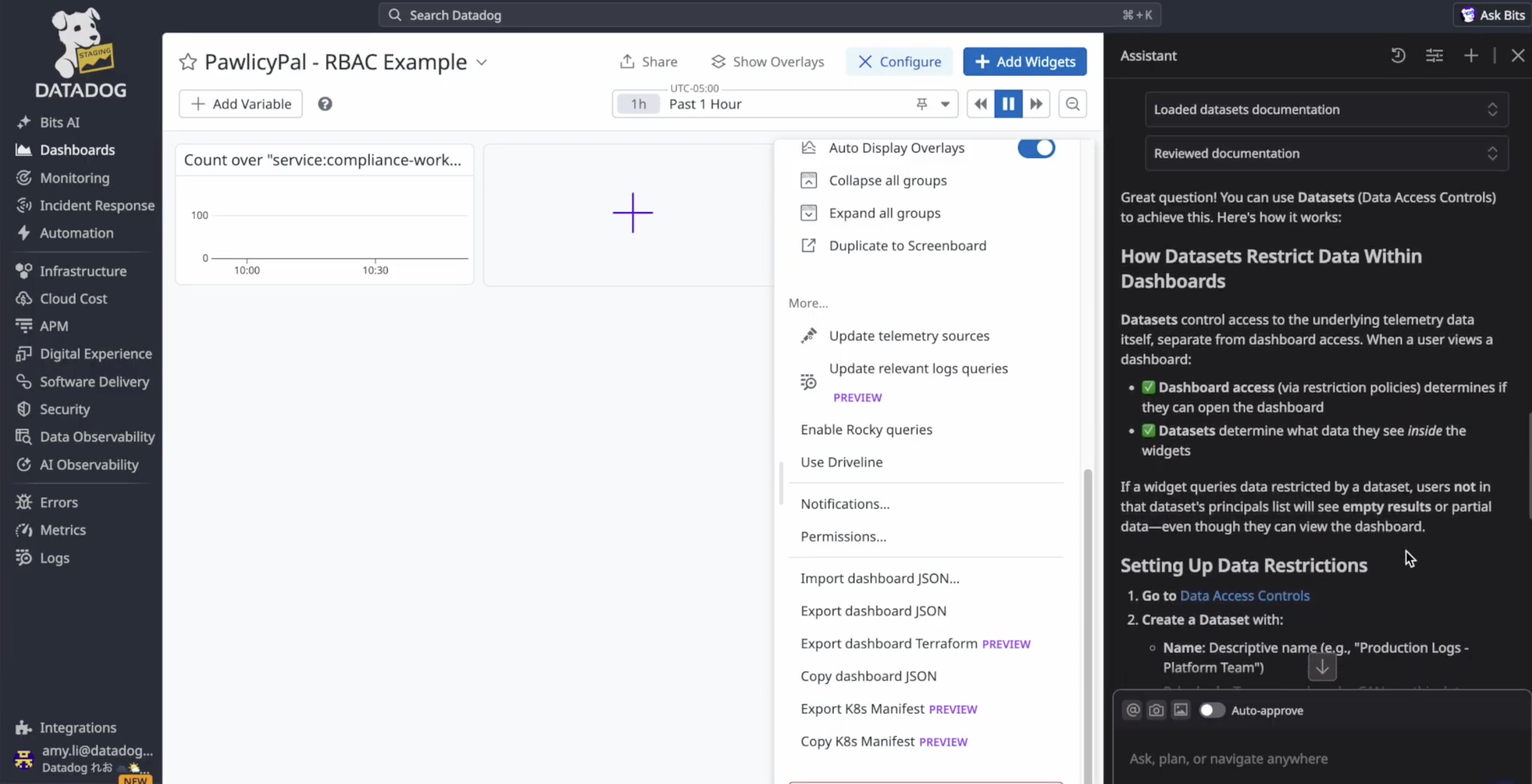This screenshot has width=1532, height=784.
Task: Expand the time range dropdown arrow
Action: pos(945,104)
